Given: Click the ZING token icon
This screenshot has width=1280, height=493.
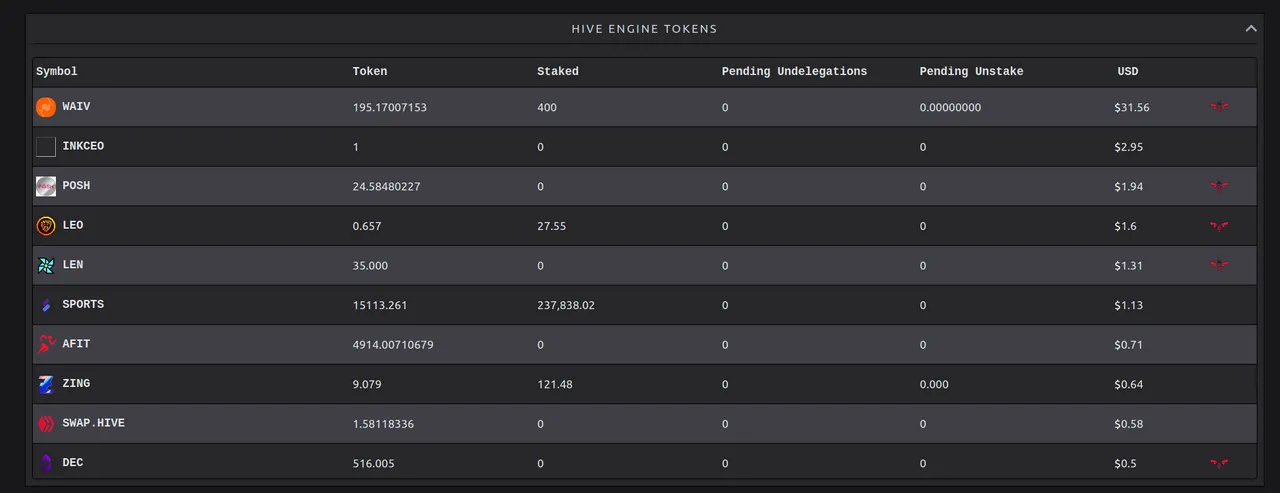Looking at the screenshot, I should [x=46, y=384].
